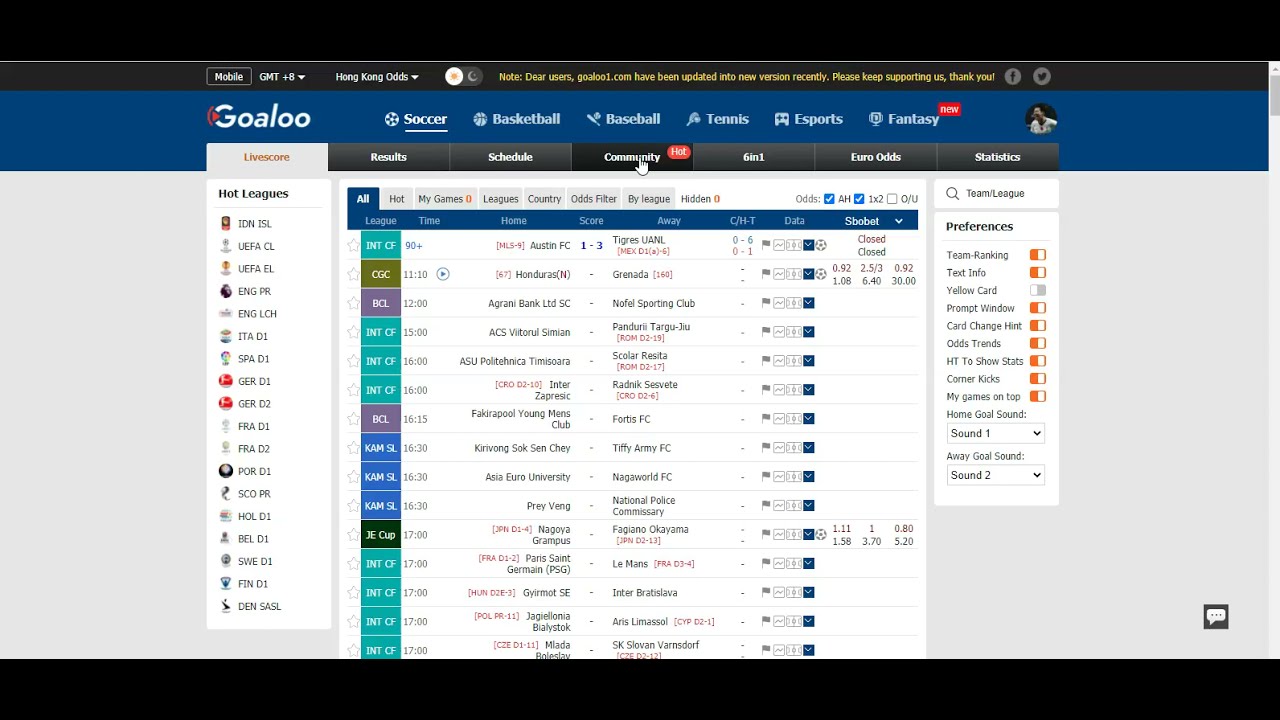
Task: Open the GMT +8 timezone dropdown
Action: click(282, 77)
